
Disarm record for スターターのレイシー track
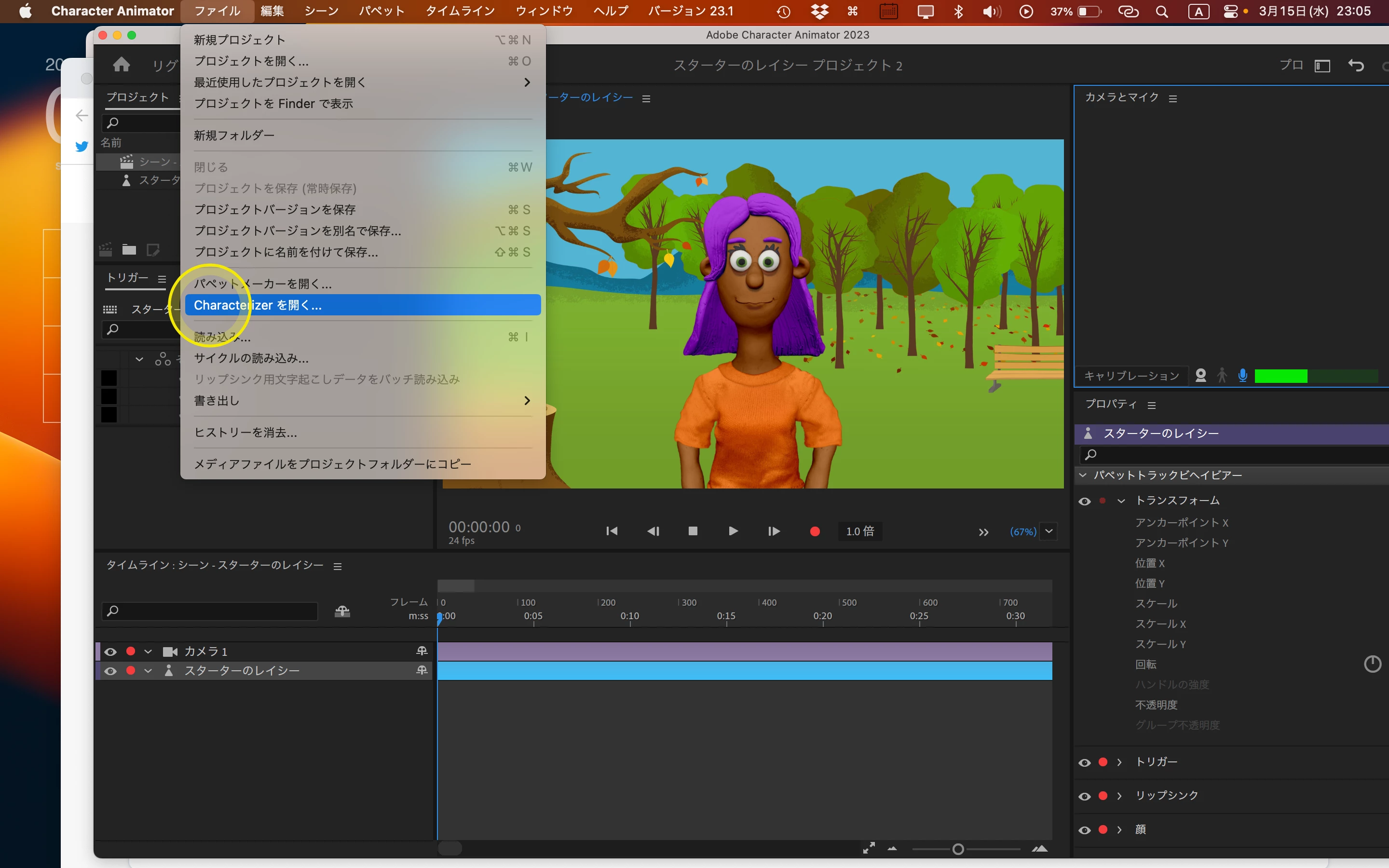tap(131, 670)
